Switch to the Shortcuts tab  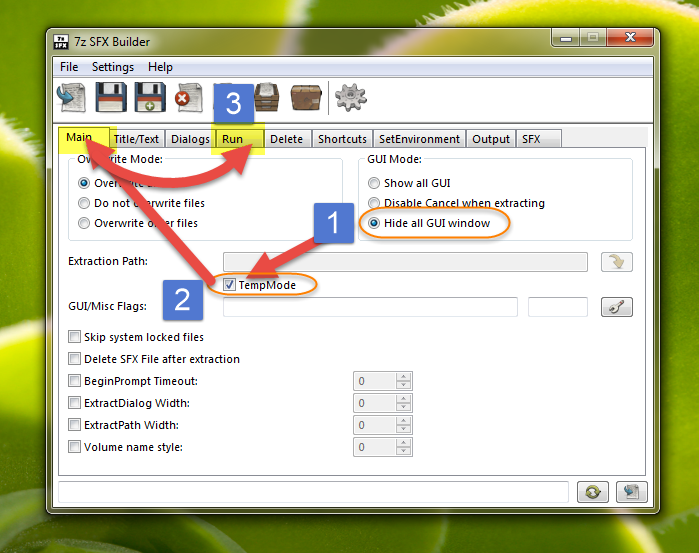tap(342, 139)
